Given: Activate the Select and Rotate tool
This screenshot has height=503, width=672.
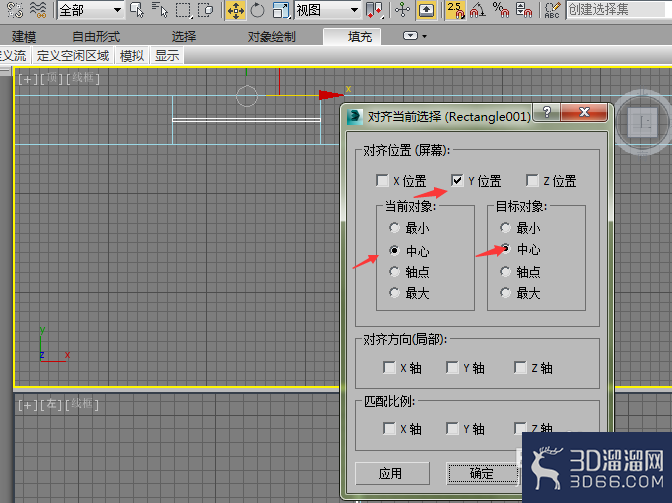Looking at the screenshot, I should 257,10.
